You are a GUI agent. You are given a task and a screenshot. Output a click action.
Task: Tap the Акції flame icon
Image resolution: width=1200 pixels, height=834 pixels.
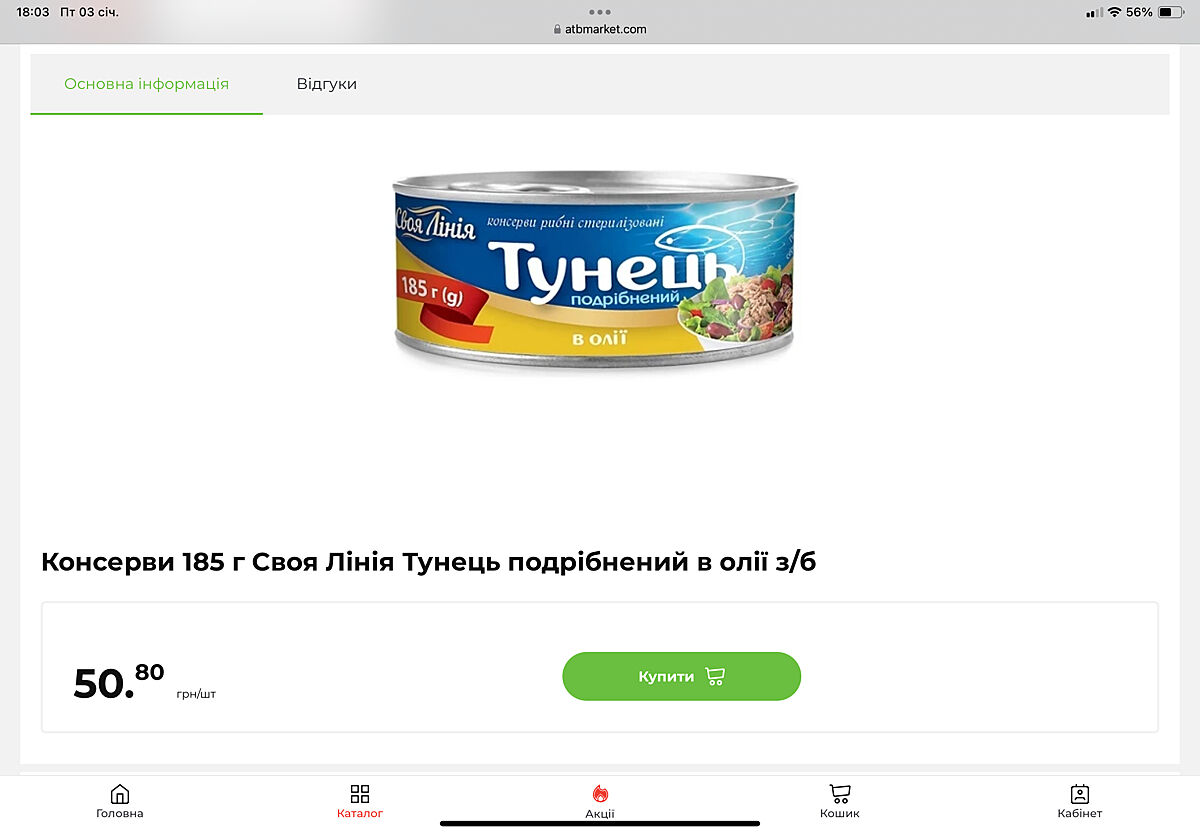point(600,794)
